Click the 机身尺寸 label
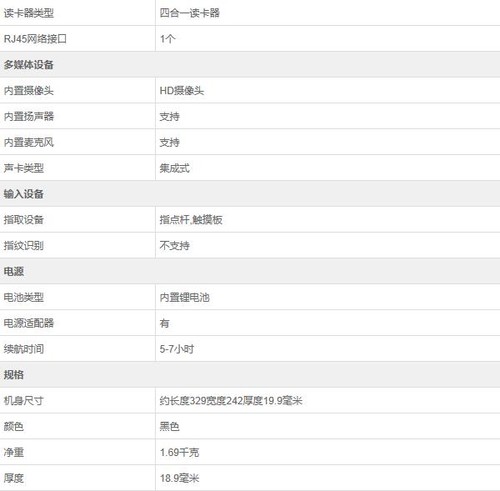This screenshot has height=491, width=500. click(x=24, y=401)
